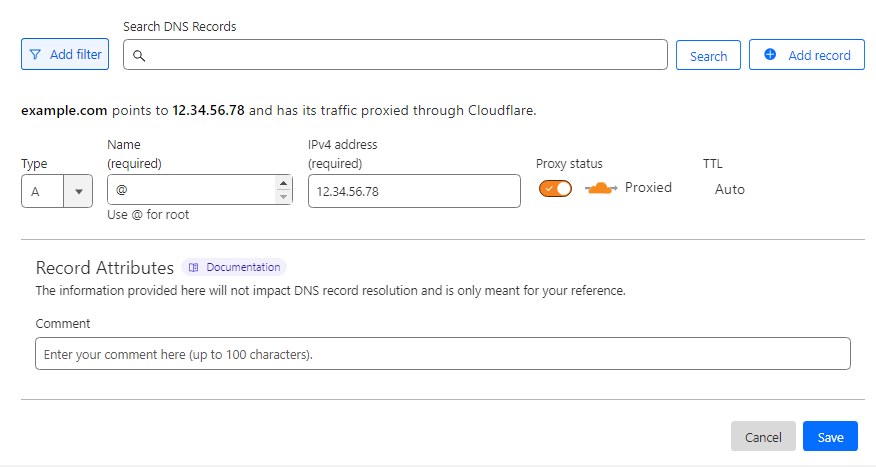Click the Add filter button
The image size is (876, 467).
click(65, 54)
